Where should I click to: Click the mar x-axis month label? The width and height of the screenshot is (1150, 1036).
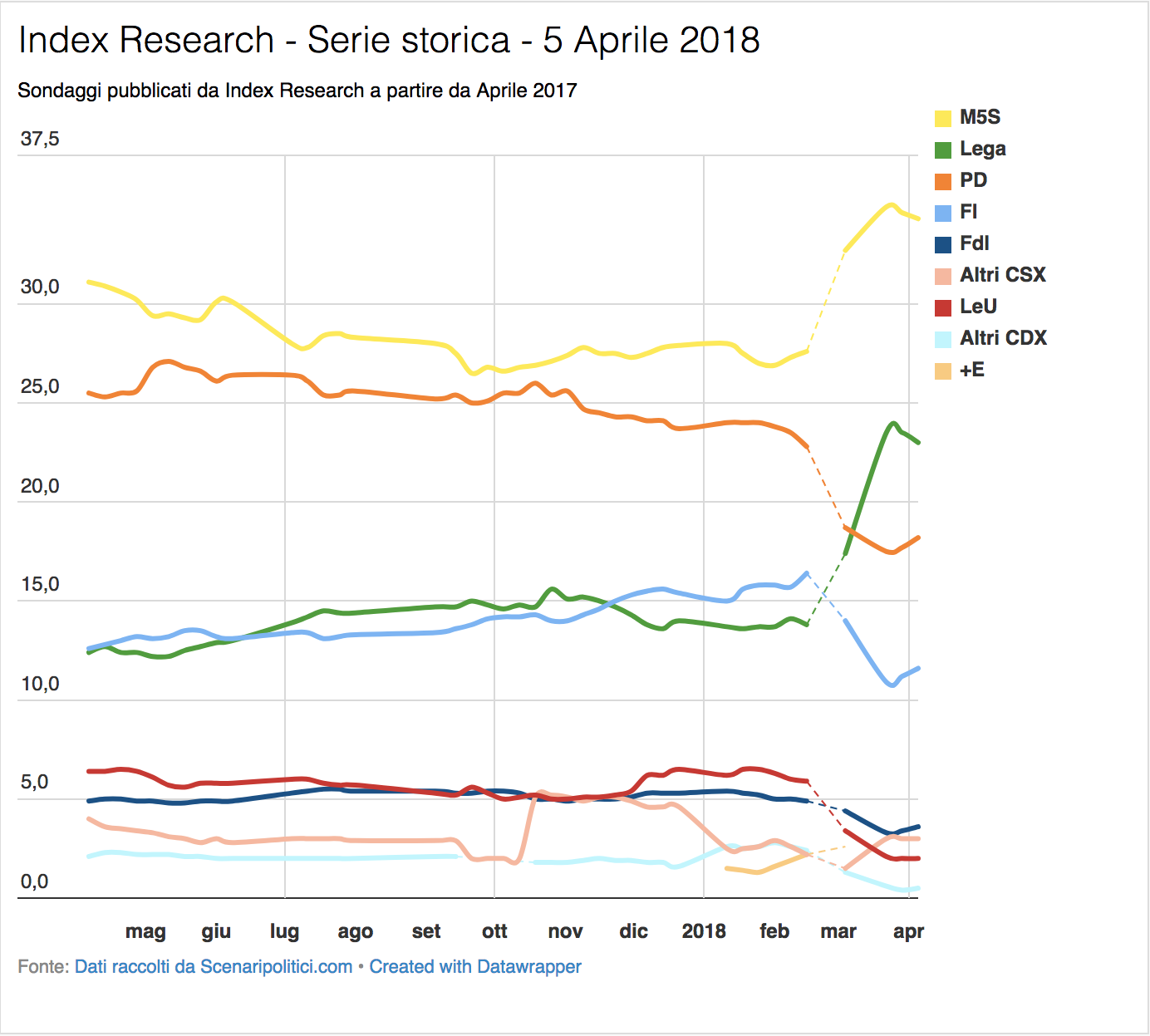[x=838, y=931]
